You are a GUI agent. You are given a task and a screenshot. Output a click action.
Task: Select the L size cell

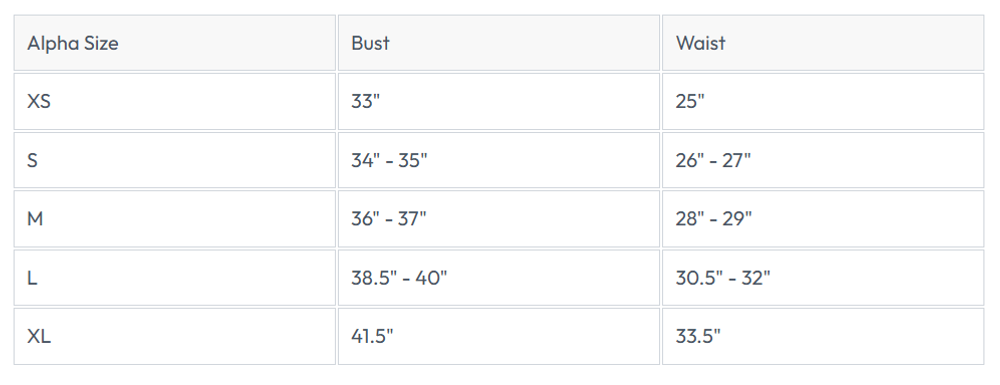coord(175,277)
